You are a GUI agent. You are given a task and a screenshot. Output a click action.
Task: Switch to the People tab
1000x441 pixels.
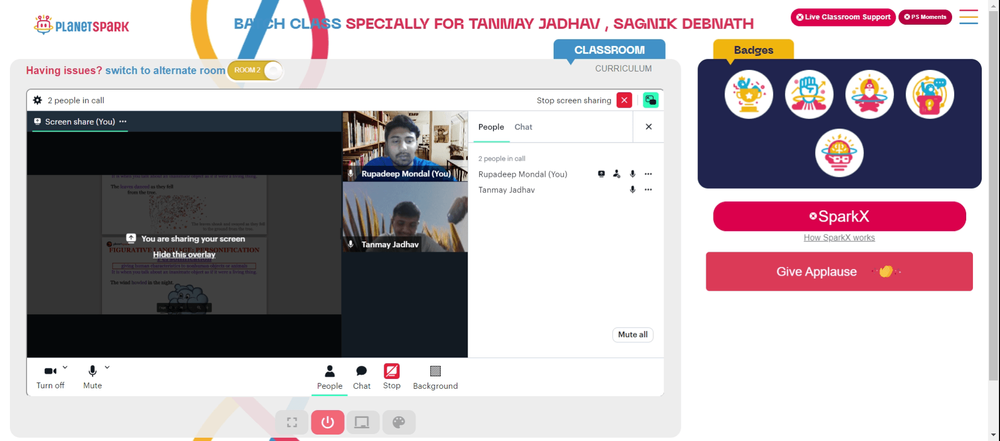(491, 127)
